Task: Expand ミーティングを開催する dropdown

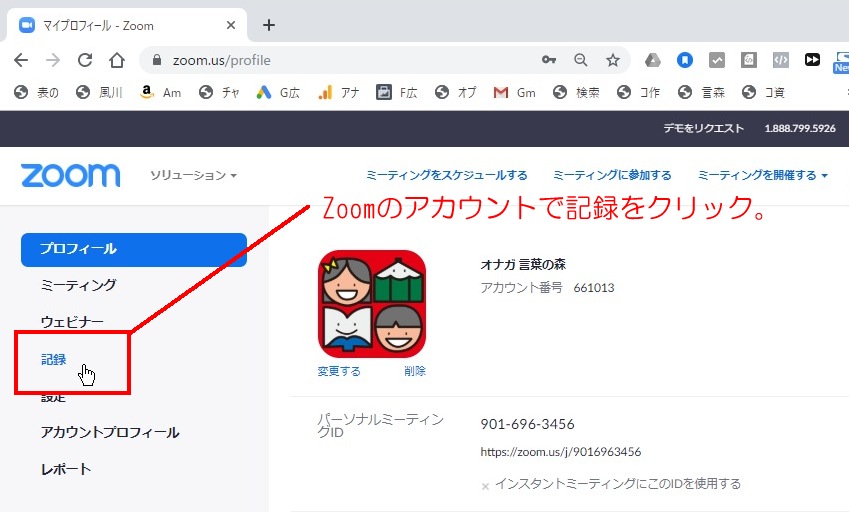Action: pyautogui.click(x=762, y=175)
